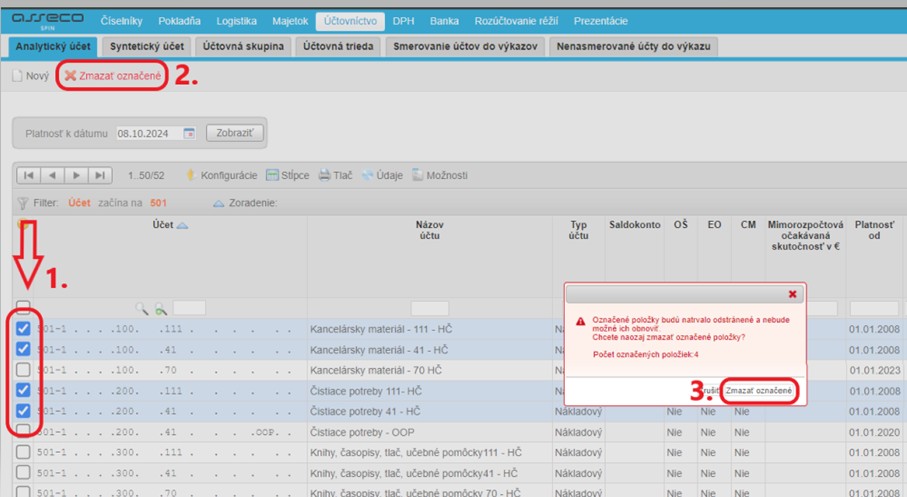This screenshot has height=497, width=907.
Task: Close the confirmation dialog with red X
Action: click(793, 294)
